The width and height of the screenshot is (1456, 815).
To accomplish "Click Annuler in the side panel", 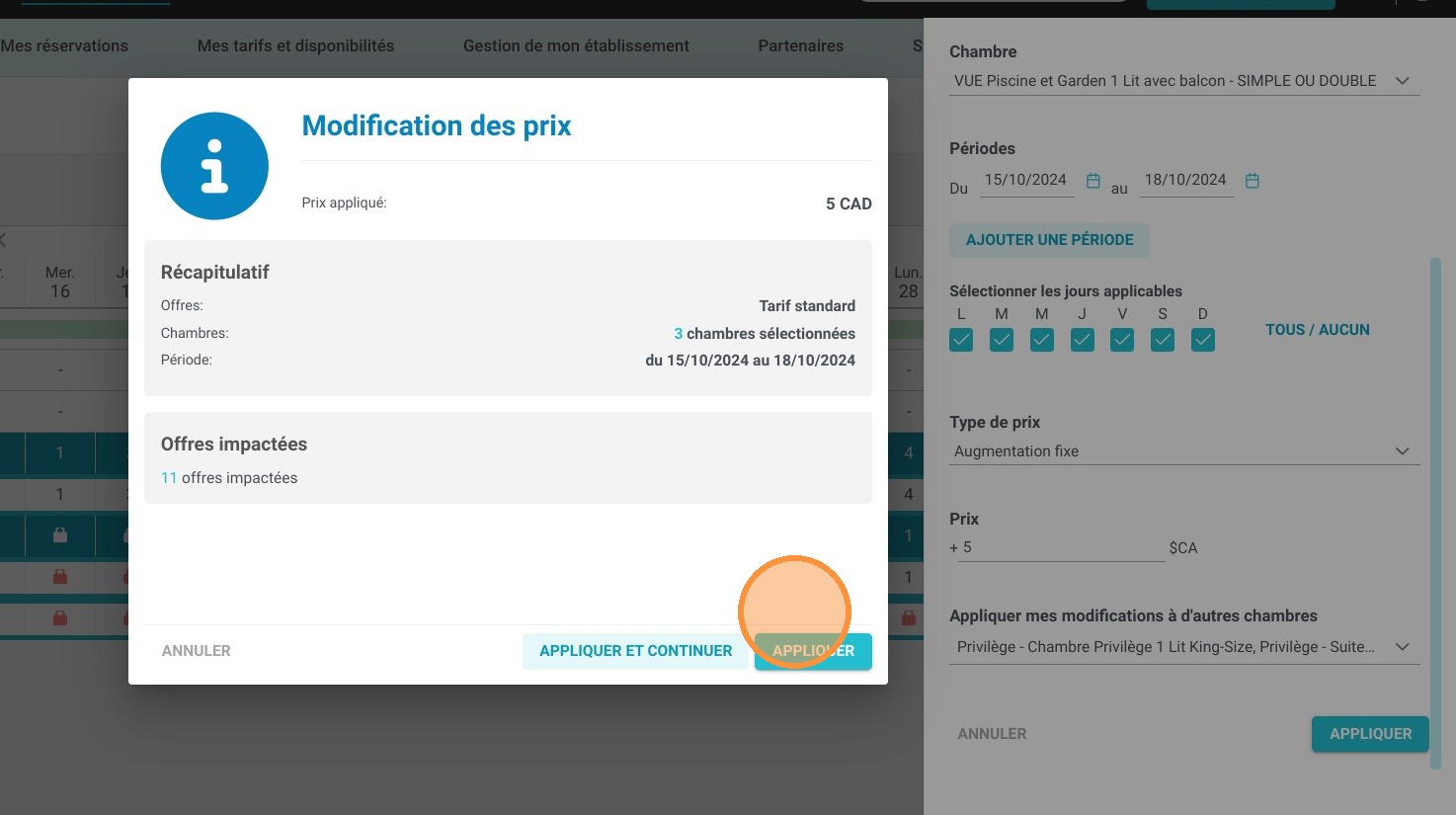I will [992, 734].
